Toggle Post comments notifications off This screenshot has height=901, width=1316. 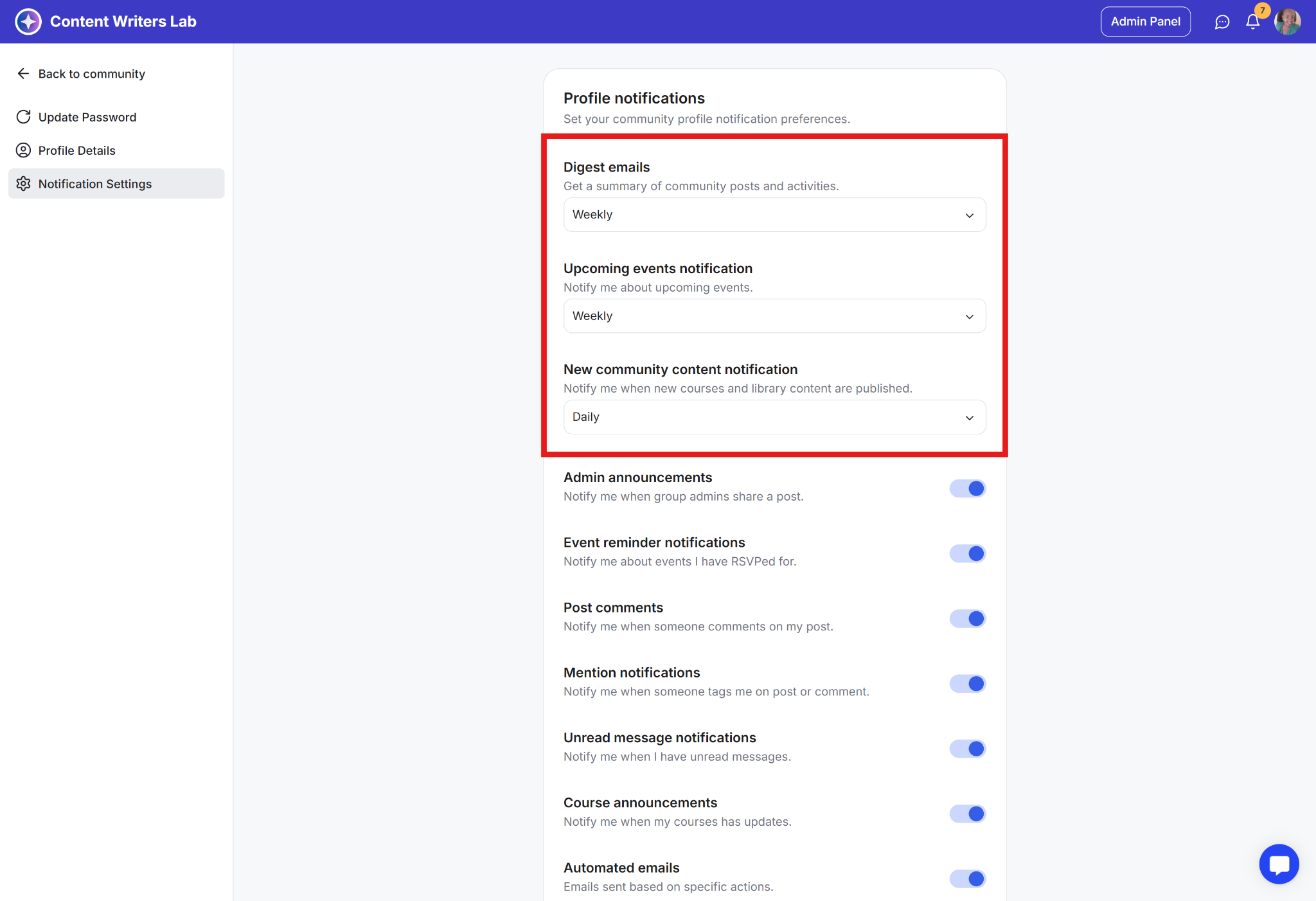point(967,618)
